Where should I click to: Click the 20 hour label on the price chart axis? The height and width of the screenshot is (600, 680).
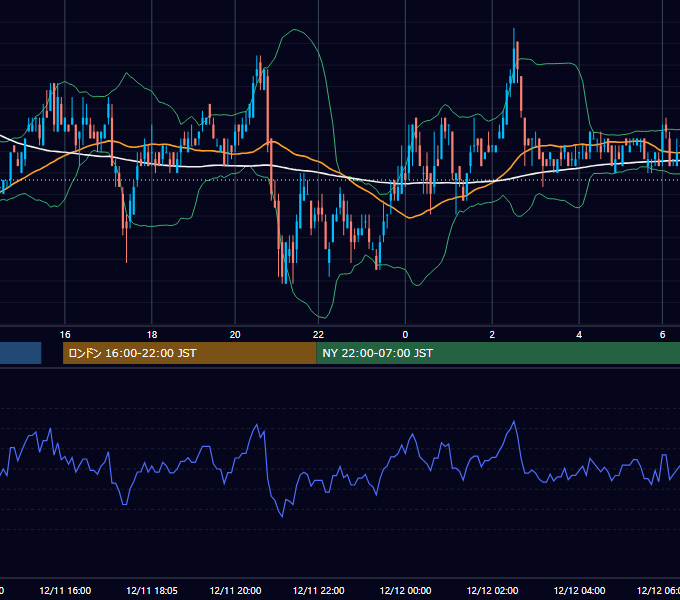(x=235, y=335)
